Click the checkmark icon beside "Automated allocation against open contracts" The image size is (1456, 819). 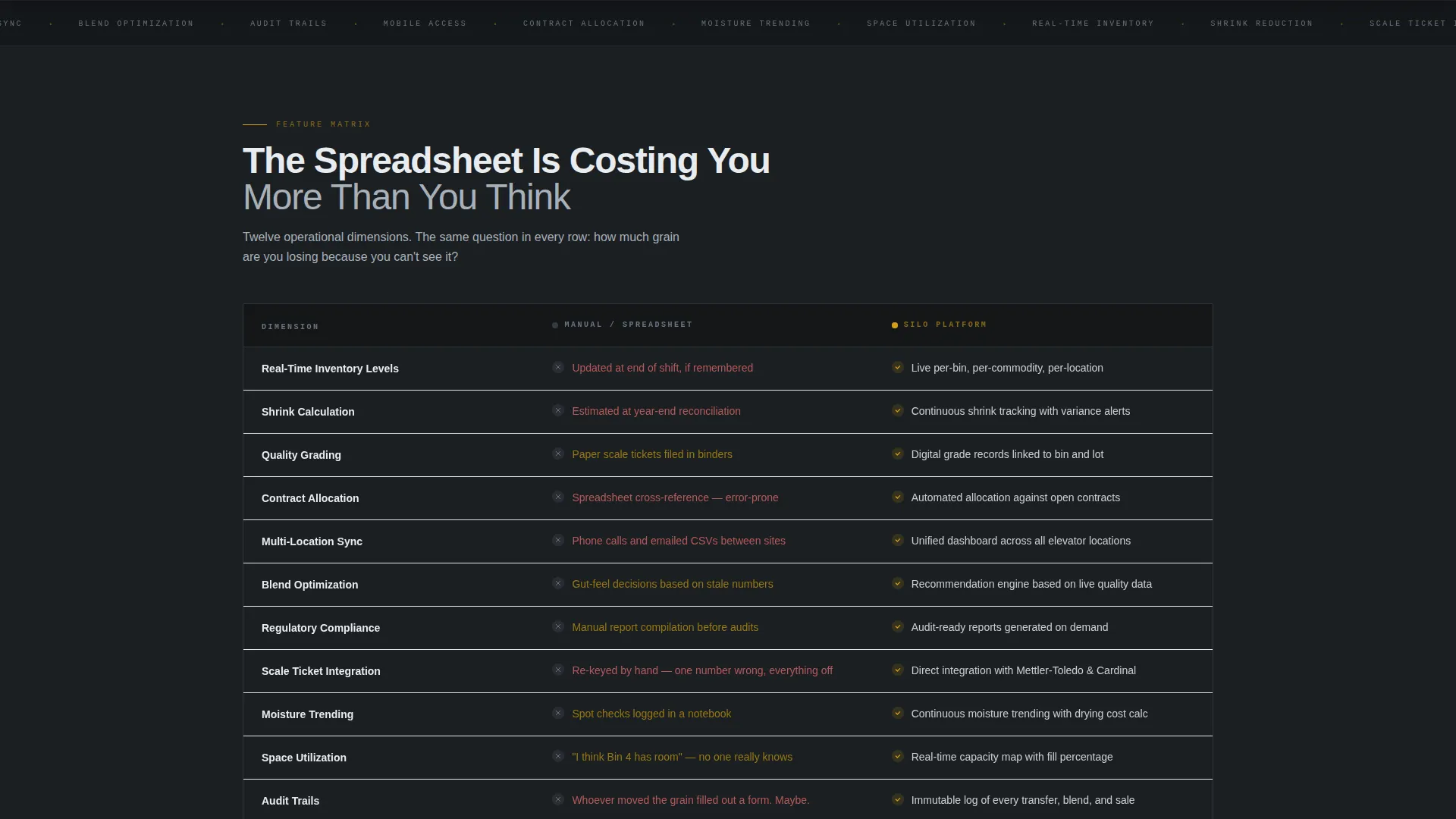coord(898,497)
